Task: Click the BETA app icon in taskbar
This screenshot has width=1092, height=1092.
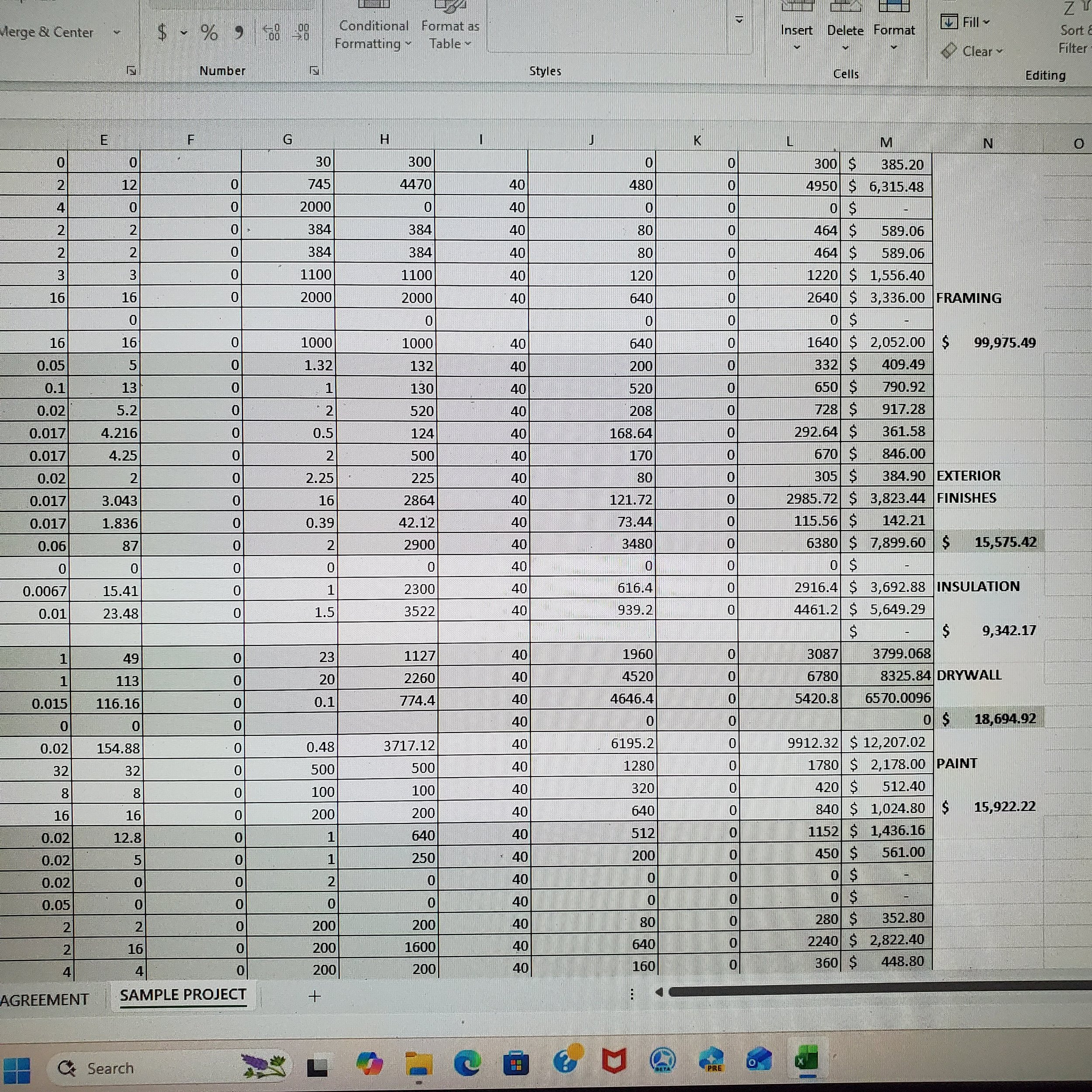Action: [x=663, y=1061]
